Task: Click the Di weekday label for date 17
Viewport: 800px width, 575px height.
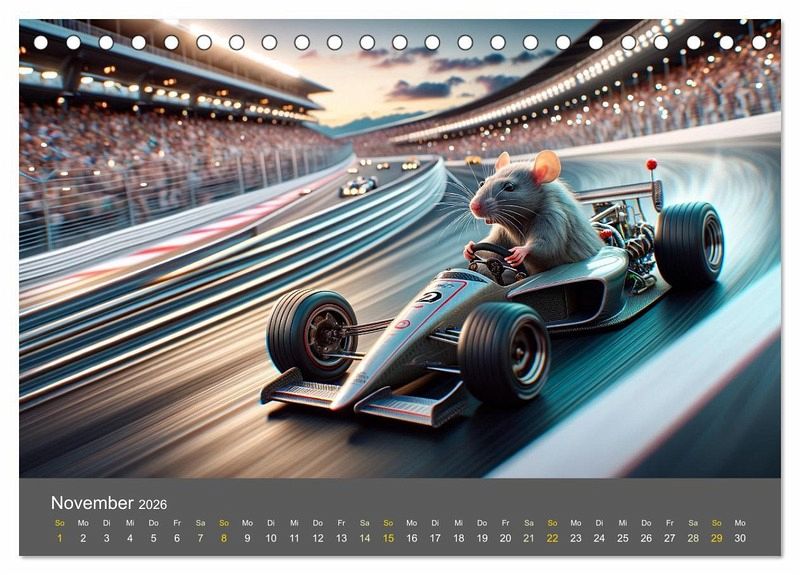Action: point(435,523)
